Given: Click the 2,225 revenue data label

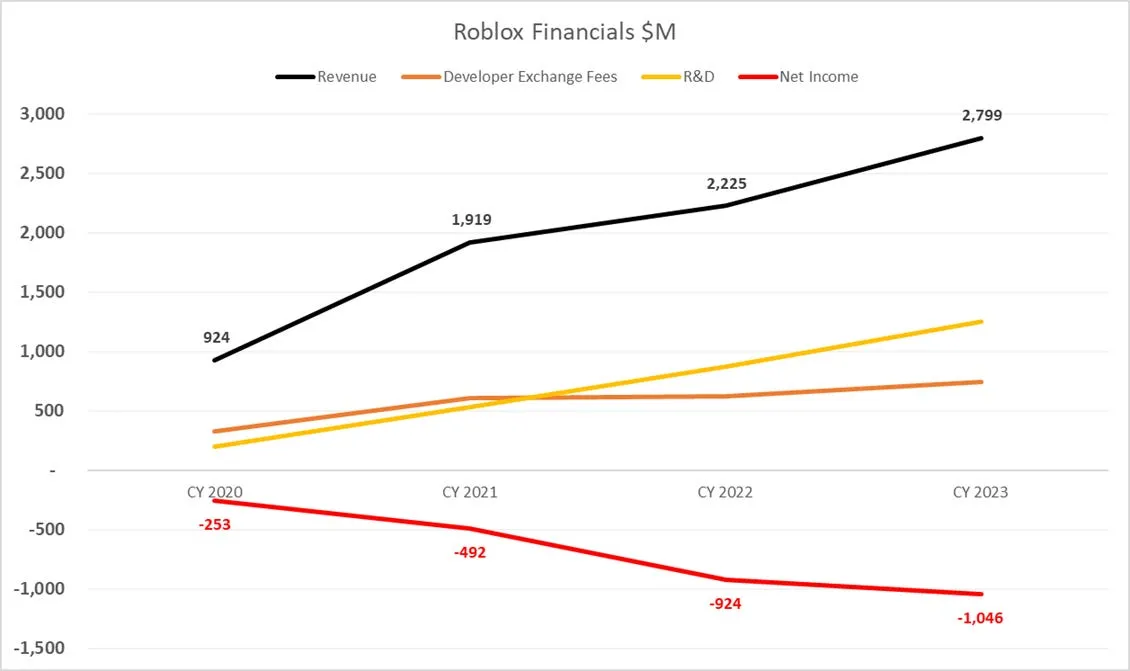Looking at the screenshot, I should [726, 184].
